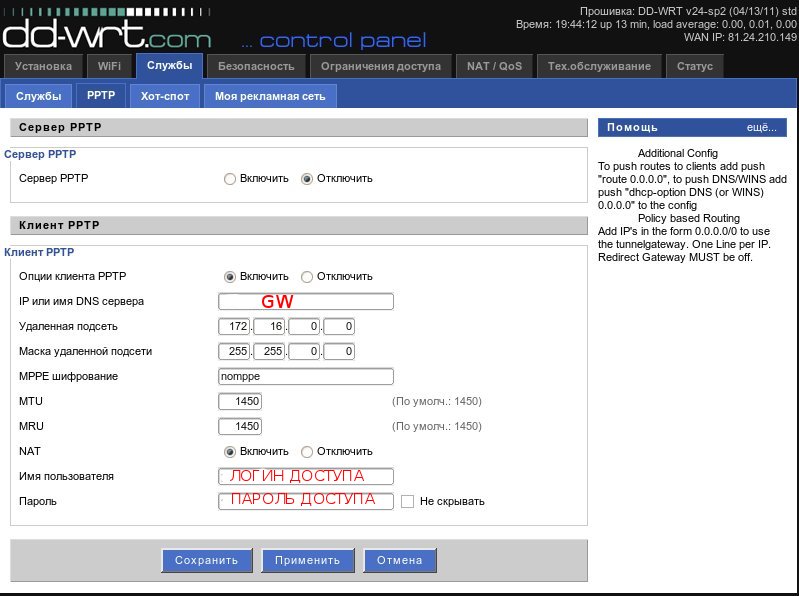Click the Удаленная подсеть label

coord(68,327)
